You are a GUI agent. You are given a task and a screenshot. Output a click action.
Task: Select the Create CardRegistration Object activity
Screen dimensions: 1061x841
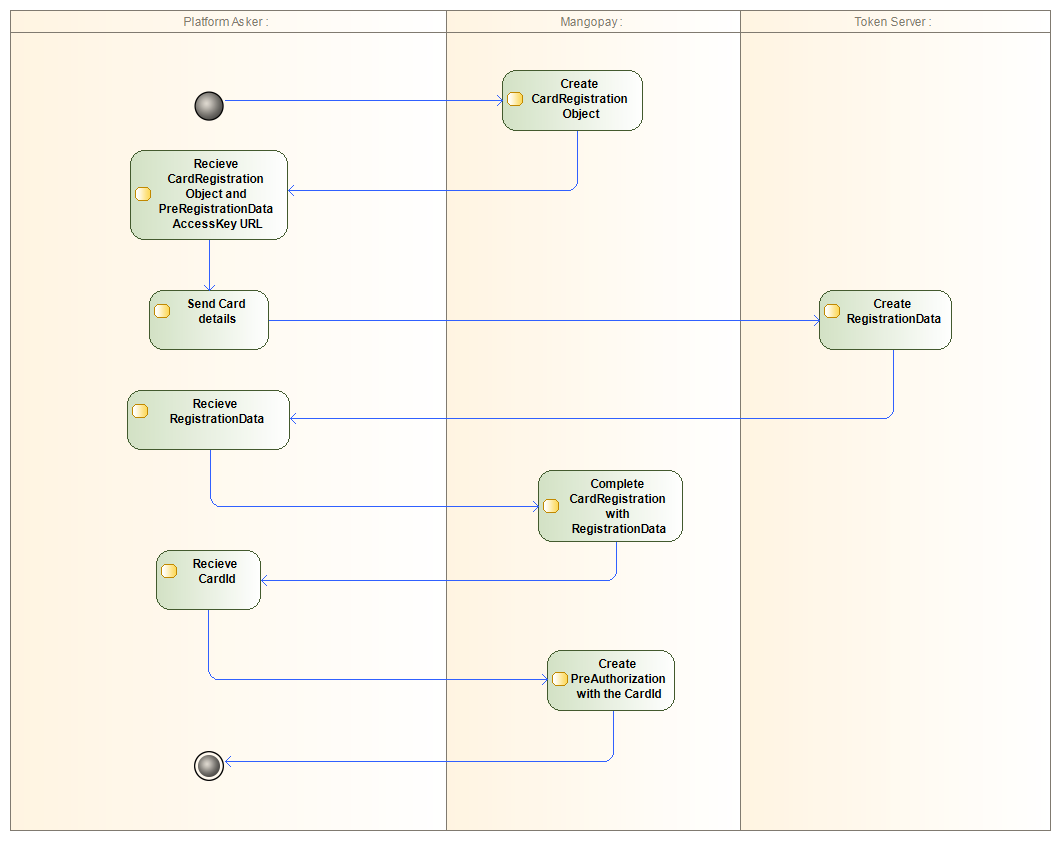(x=580, y=100)
